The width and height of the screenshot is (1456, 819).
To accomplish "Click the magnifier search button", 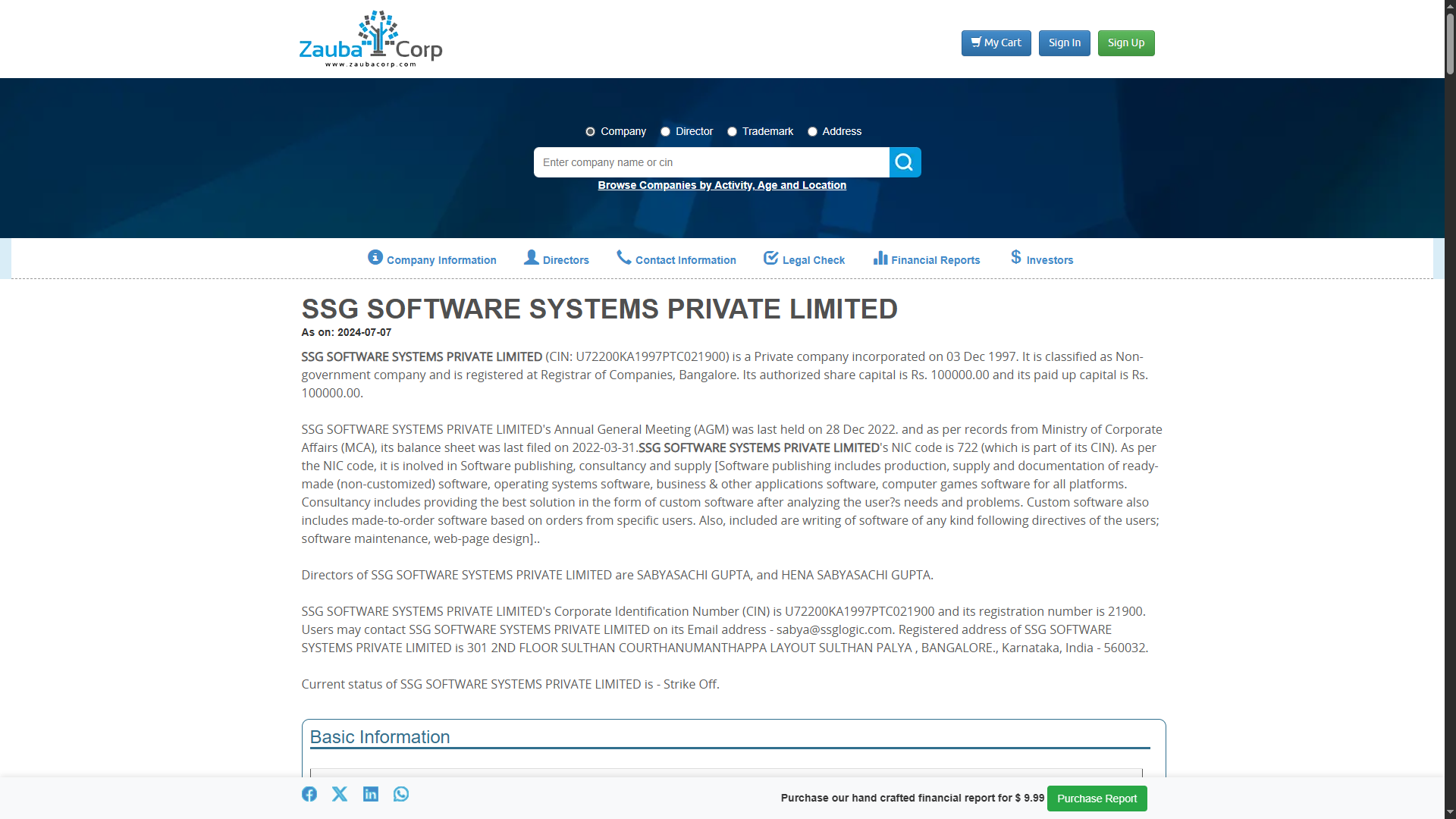I will 905,162.
